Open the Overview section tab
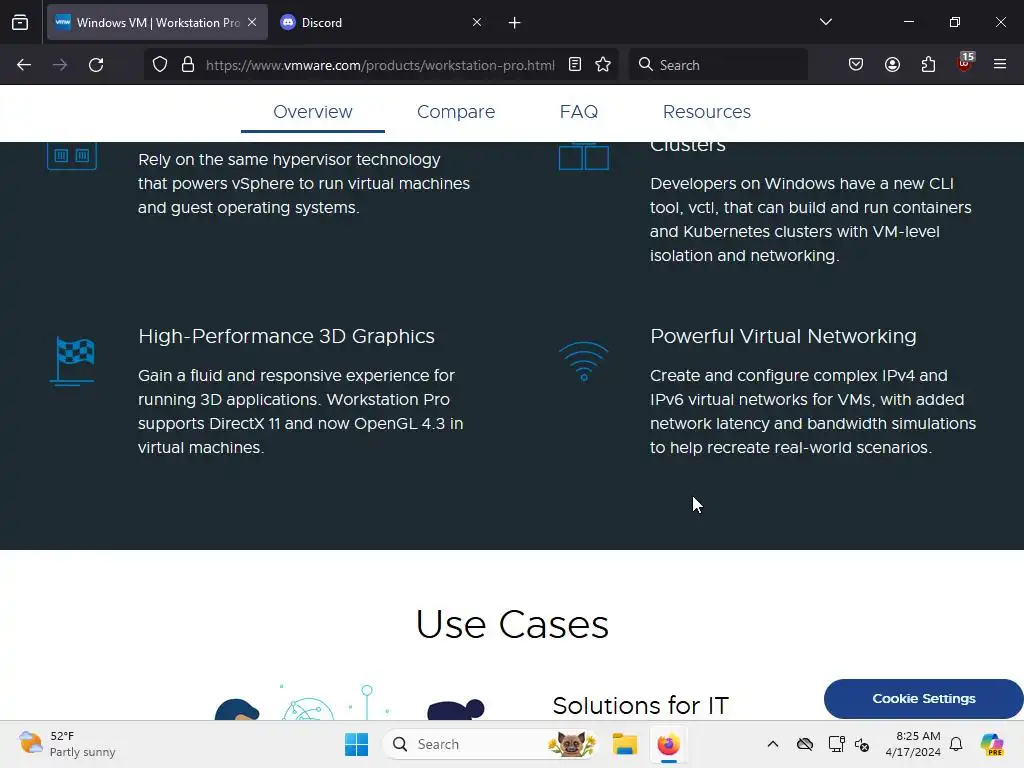 pos(313,112)
